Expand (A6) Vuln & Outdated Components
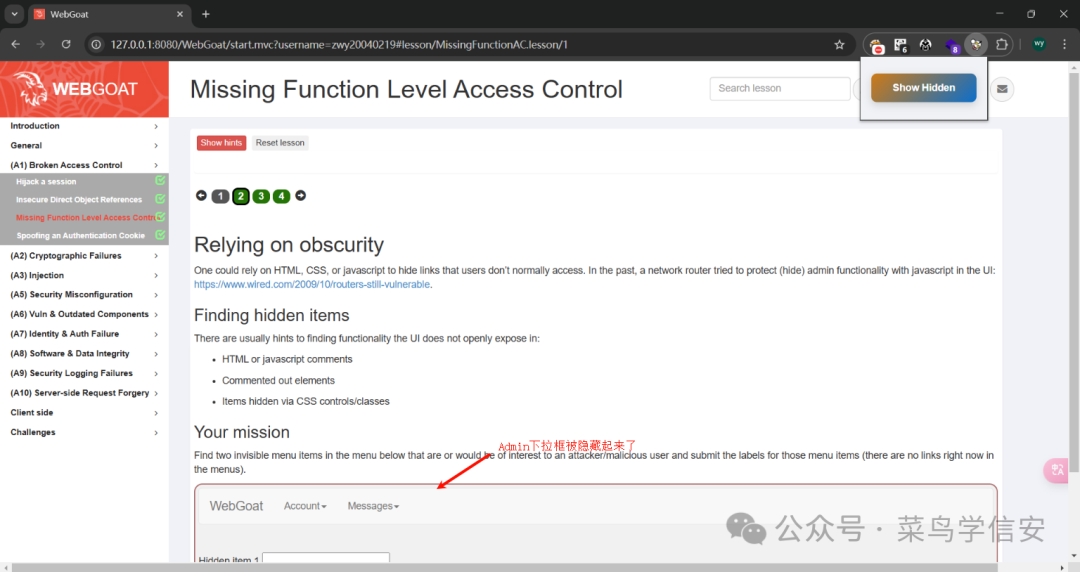Screen dimensions: 1080x572 (x=84, y=314)
